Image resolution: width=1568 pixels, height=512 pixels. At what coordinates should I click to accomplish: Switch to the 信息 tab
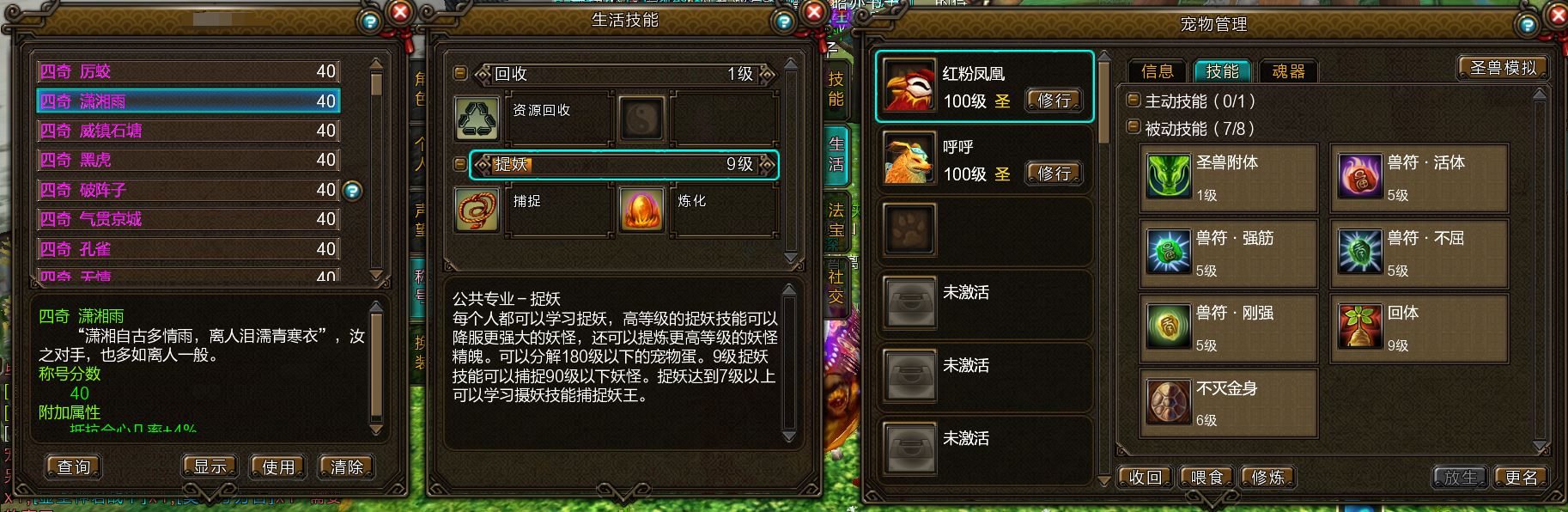[1158, 71]
